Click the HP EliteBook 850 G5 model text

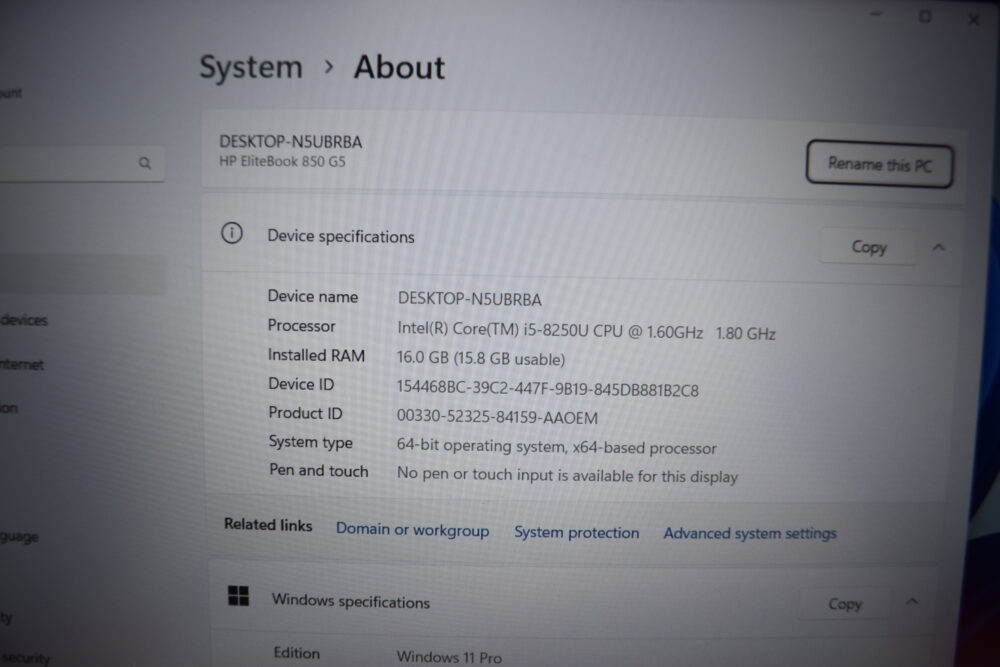[282, 161]
